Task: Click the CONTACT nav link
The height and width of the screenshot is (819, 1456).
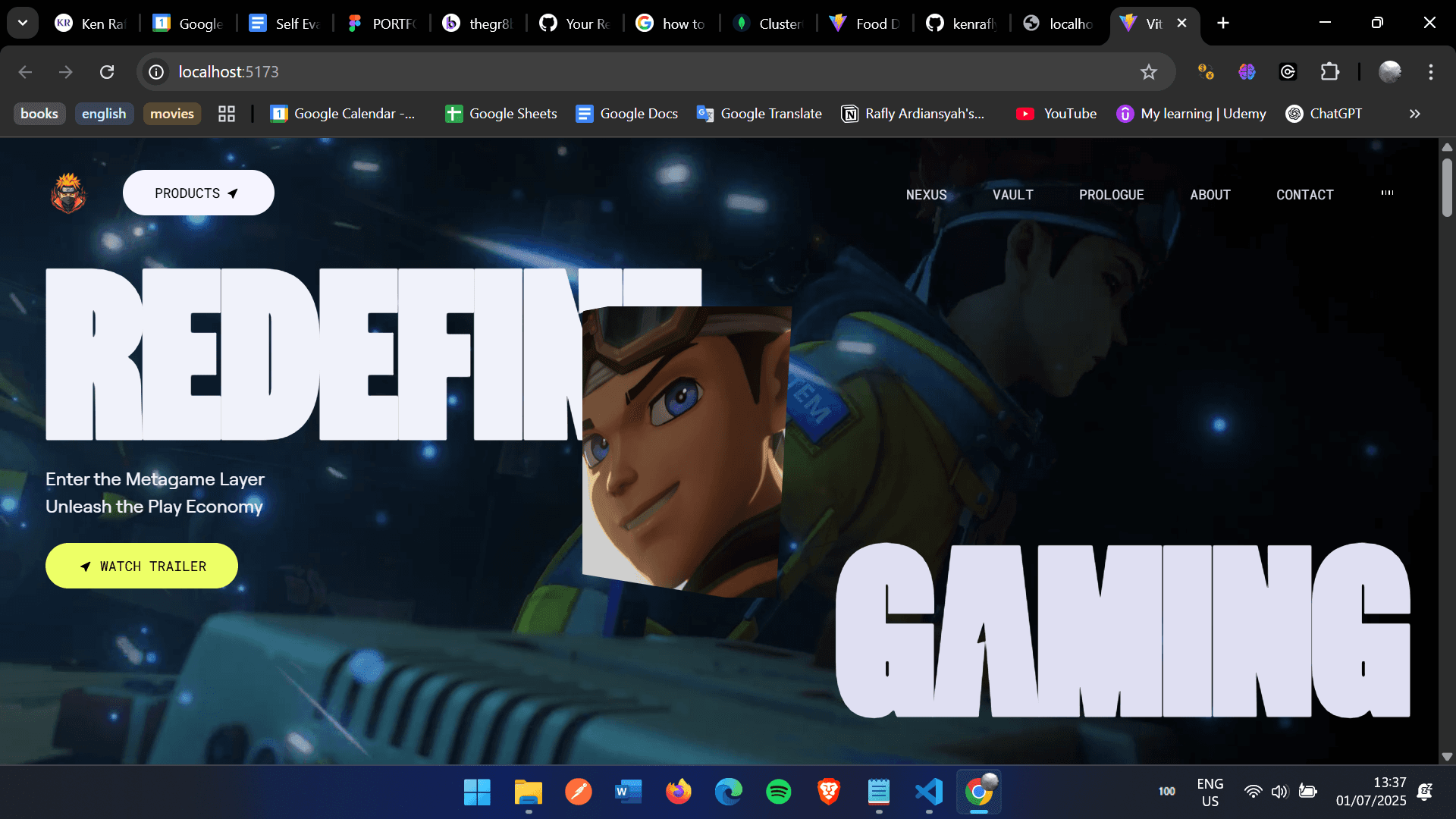Action: tap(1304, 195)
